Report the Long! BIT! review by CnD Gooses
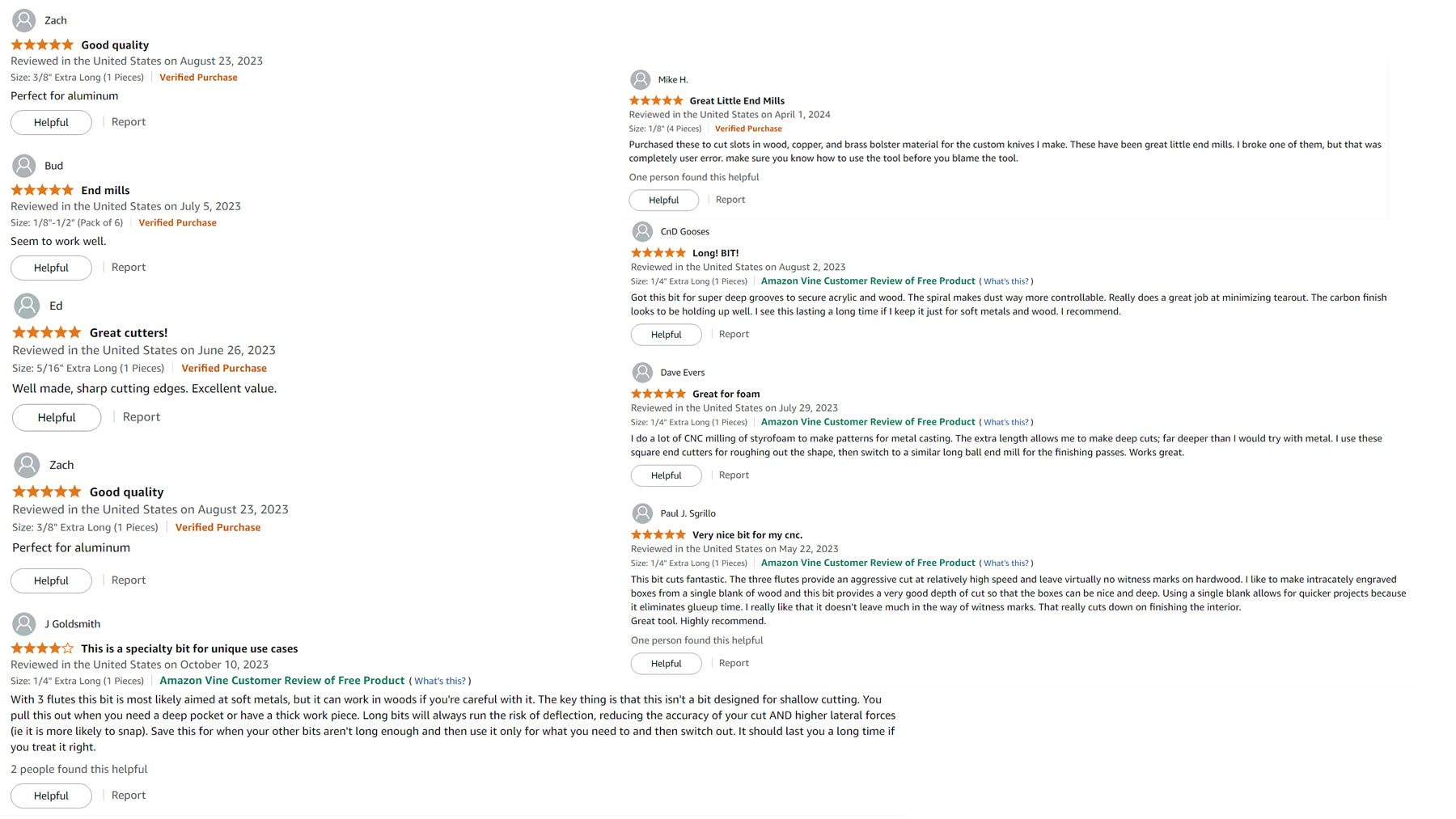1456x819 pixels. tap(734, 334)
